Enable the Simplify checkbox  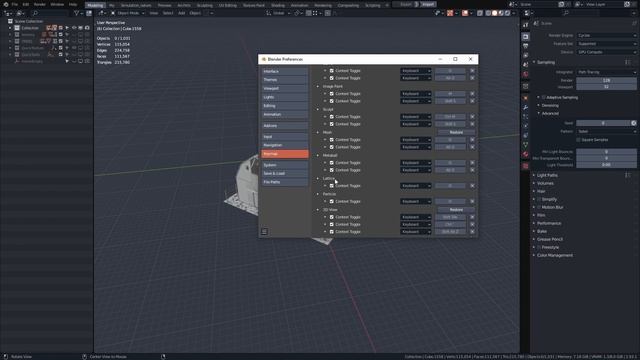539,199
